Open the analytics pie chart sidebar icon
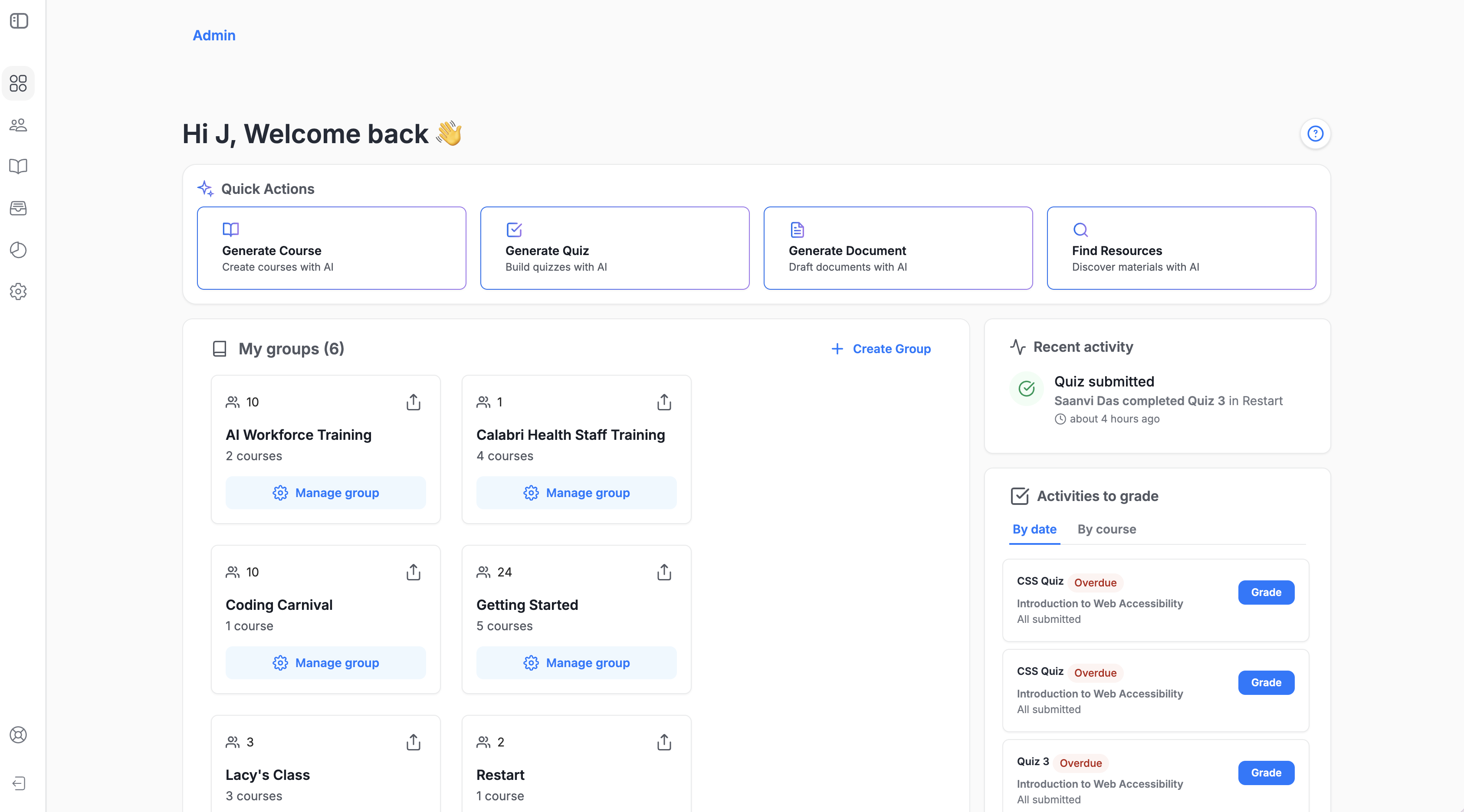 (x=18, y=250)
